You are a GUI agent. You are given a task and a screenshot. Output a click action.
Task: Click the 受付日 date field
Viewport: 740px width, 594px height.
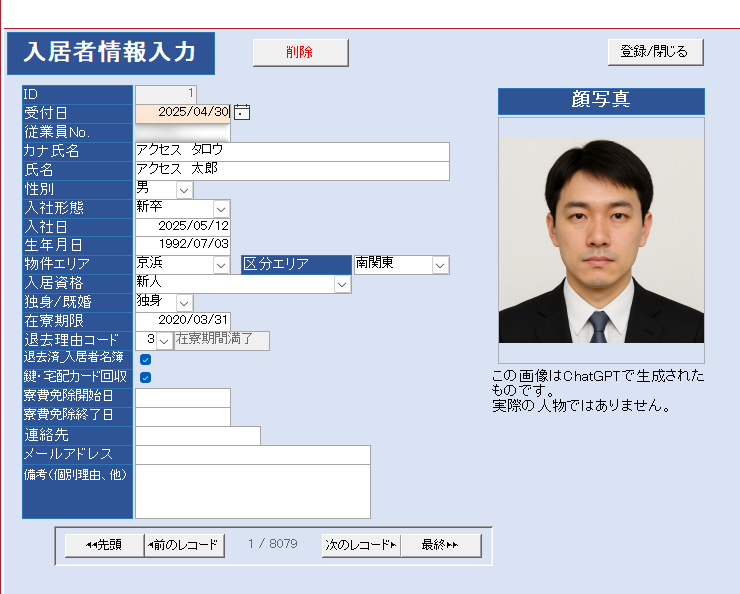point(183,113)
